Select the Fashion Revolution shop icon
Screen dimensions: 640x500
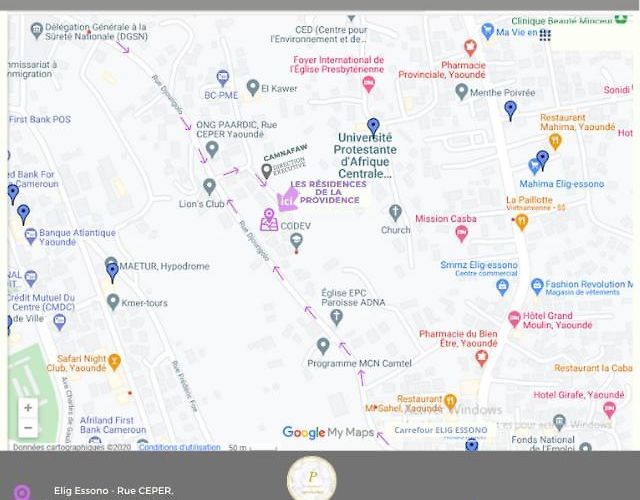tap(537, 287)
